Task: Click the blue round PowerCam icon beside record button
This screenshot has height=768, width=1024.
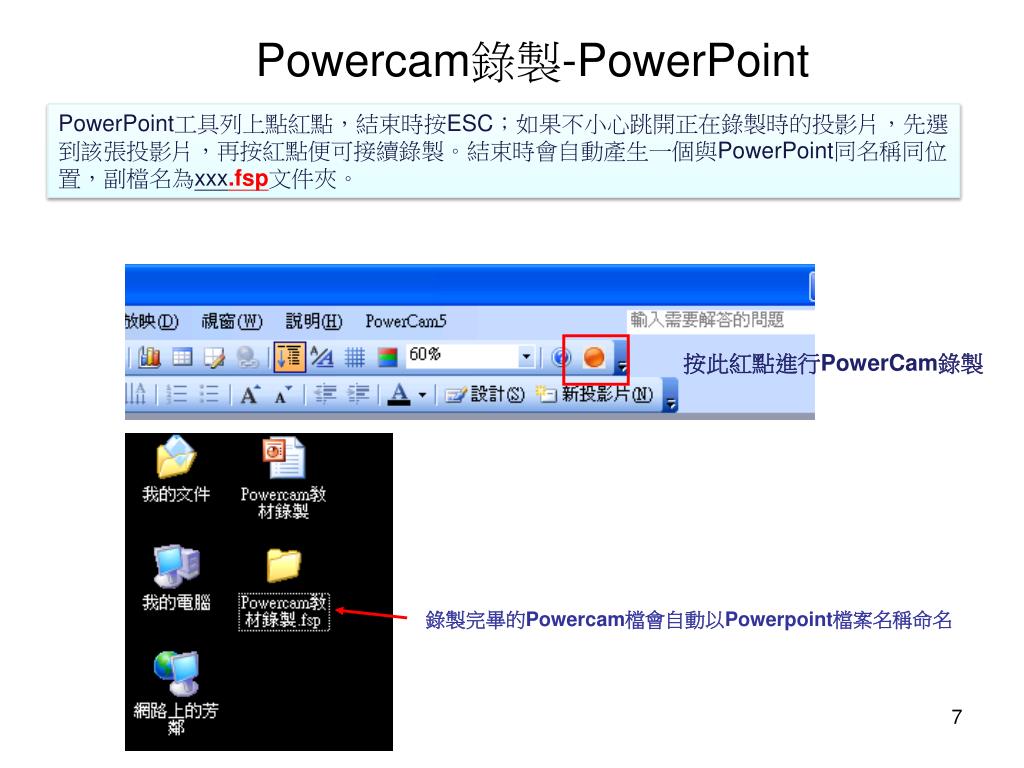Action: pyautogui.click(x=561, y=357)
